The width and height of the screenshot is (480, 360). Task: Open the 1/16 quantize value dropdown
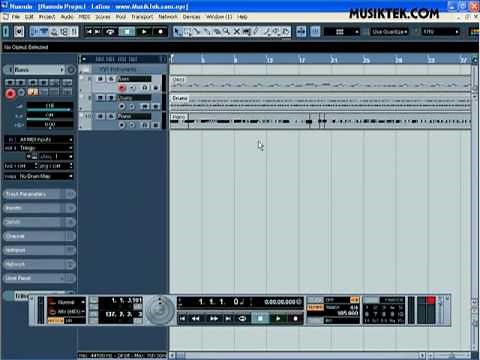pyautogui.click(x=440, y=32)
